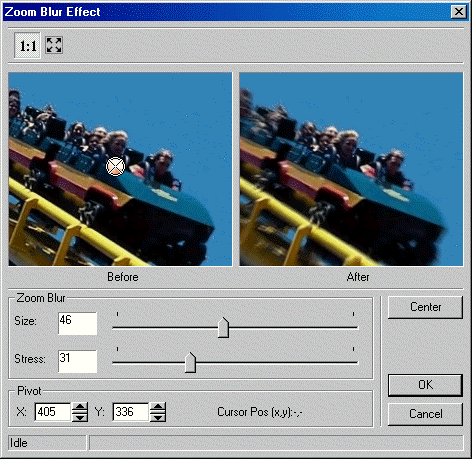Confirm the effect with OK
This screenshot has height=459, width=472.
pos(425,385)
